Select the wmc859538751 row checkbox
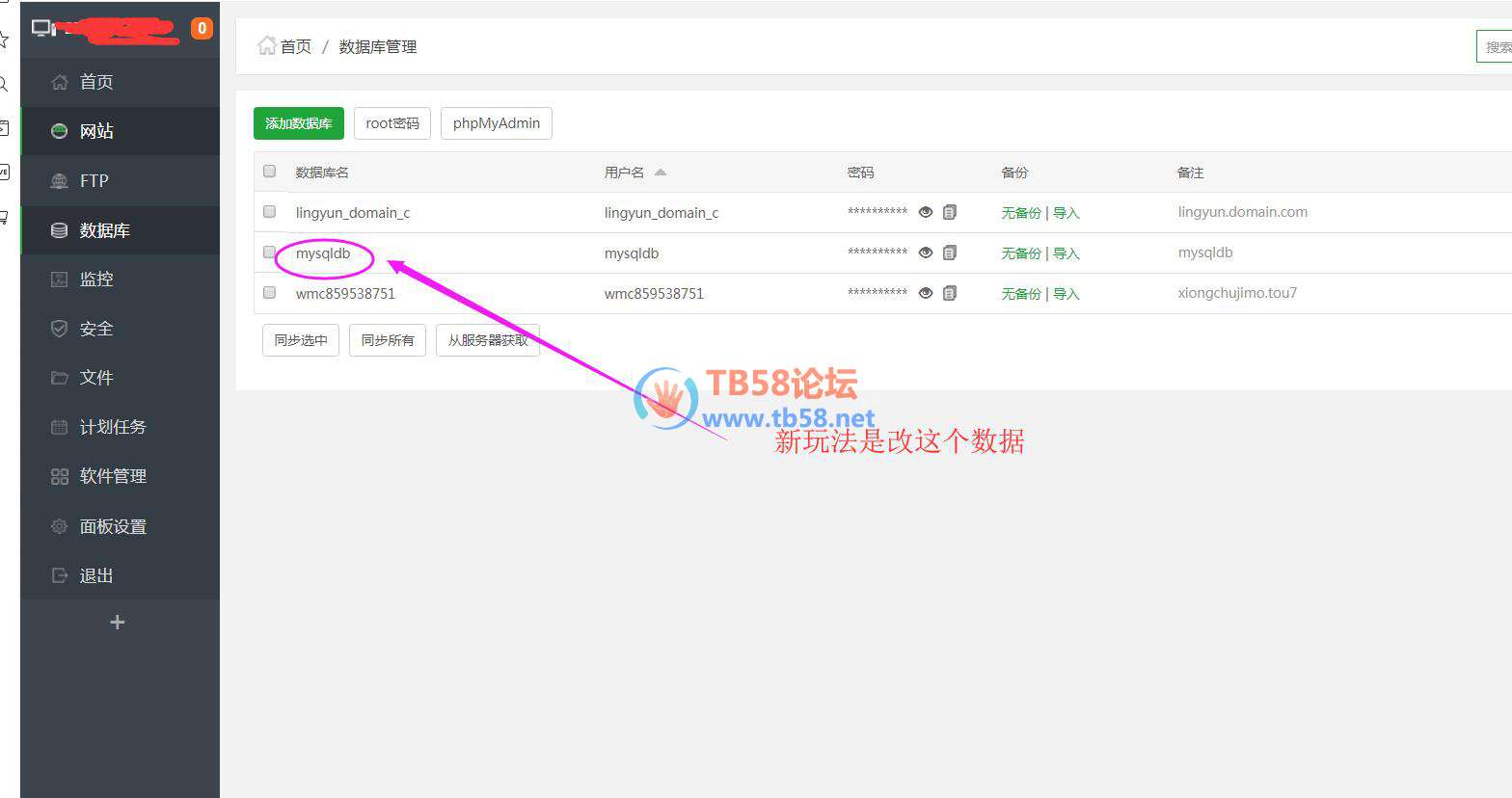Screen dimensions: 1512x798 270,293
